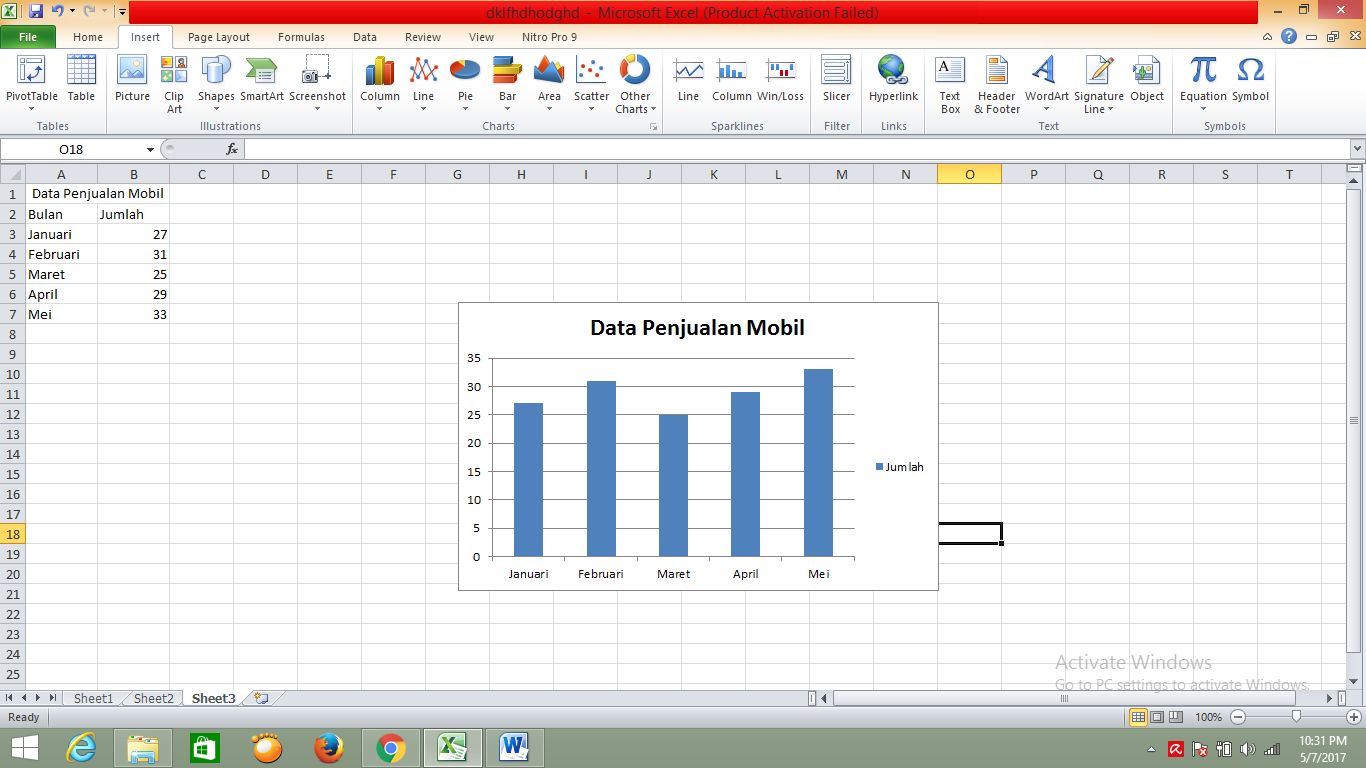Switch to the Data tab
Viewport: 1366px width, 768px height.
pyautogui.click(x=365, y=37)
